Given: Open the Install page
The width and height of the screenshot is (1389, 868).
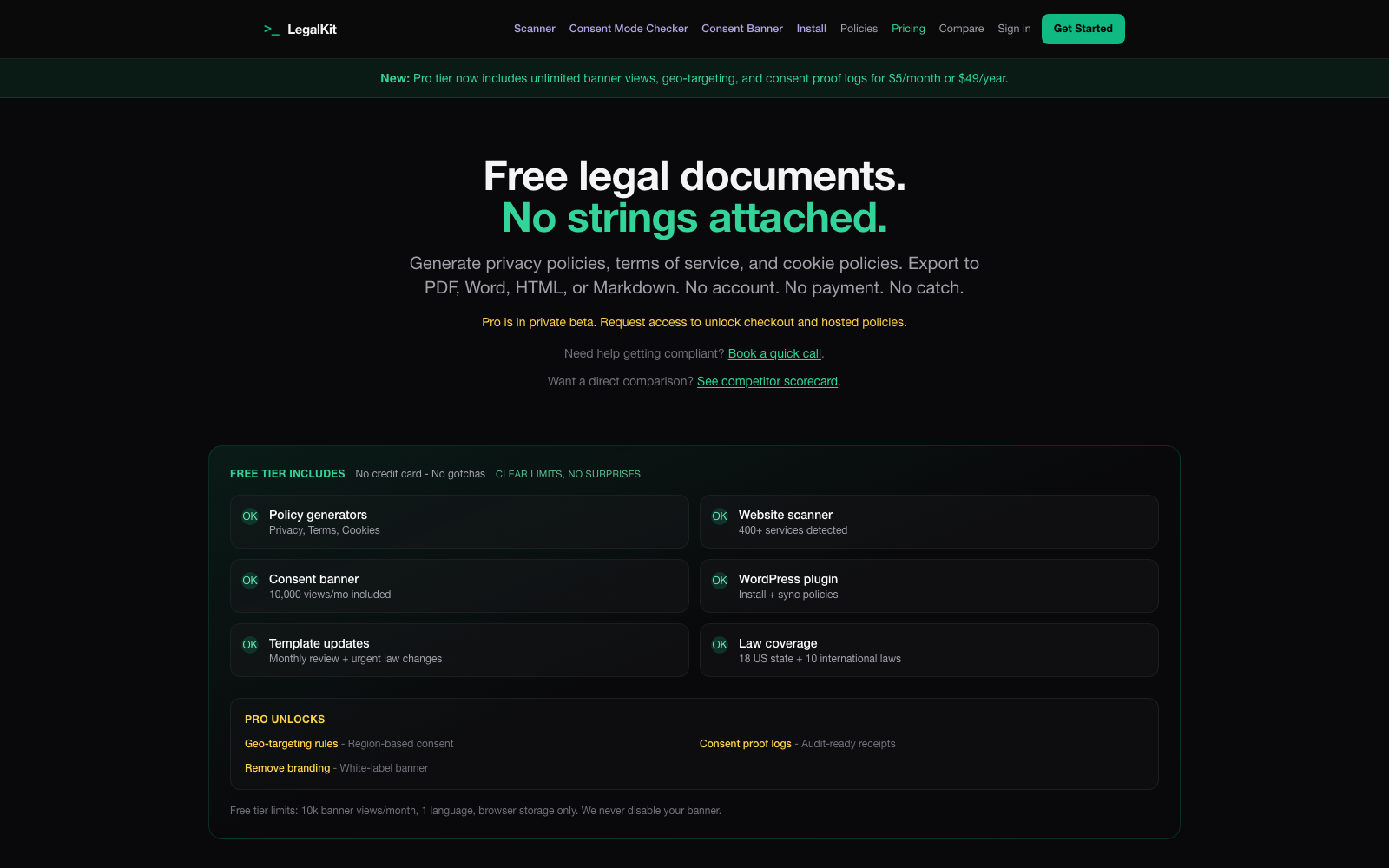Looking at the screenshot, I should pos(811,28).
